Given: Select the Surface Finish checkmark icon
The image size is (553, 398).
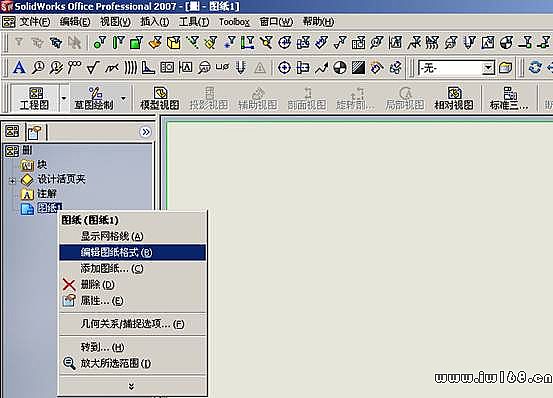Looking at the screenshot, I should pyautogui.click(x=93, y=67).
